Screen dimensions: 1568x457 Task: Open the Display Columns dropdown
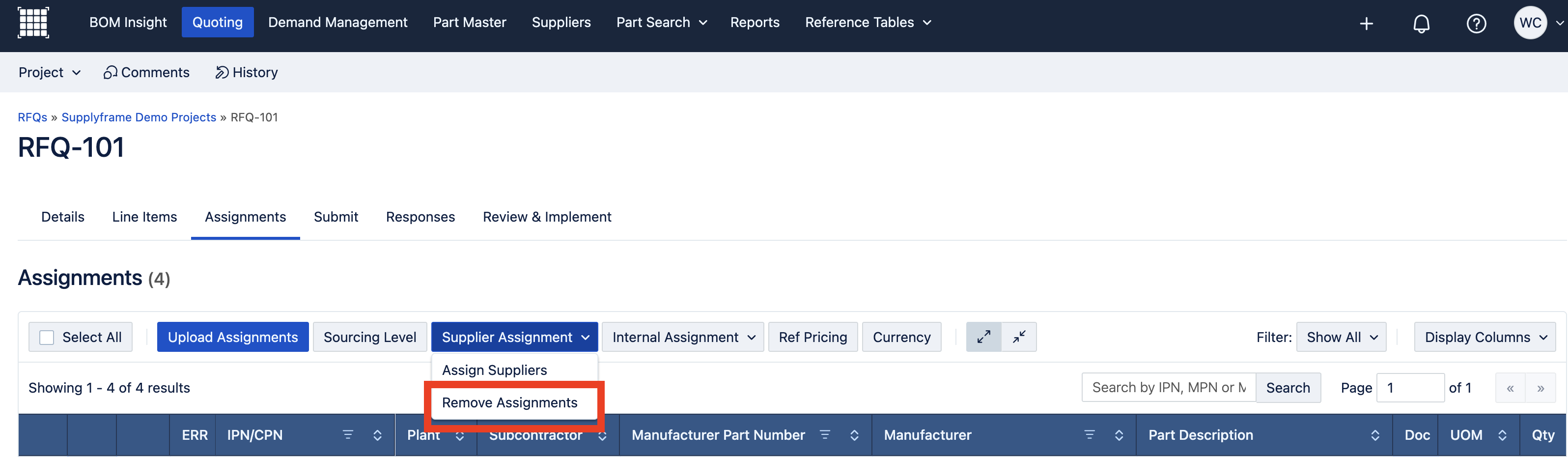[1484, 337]
